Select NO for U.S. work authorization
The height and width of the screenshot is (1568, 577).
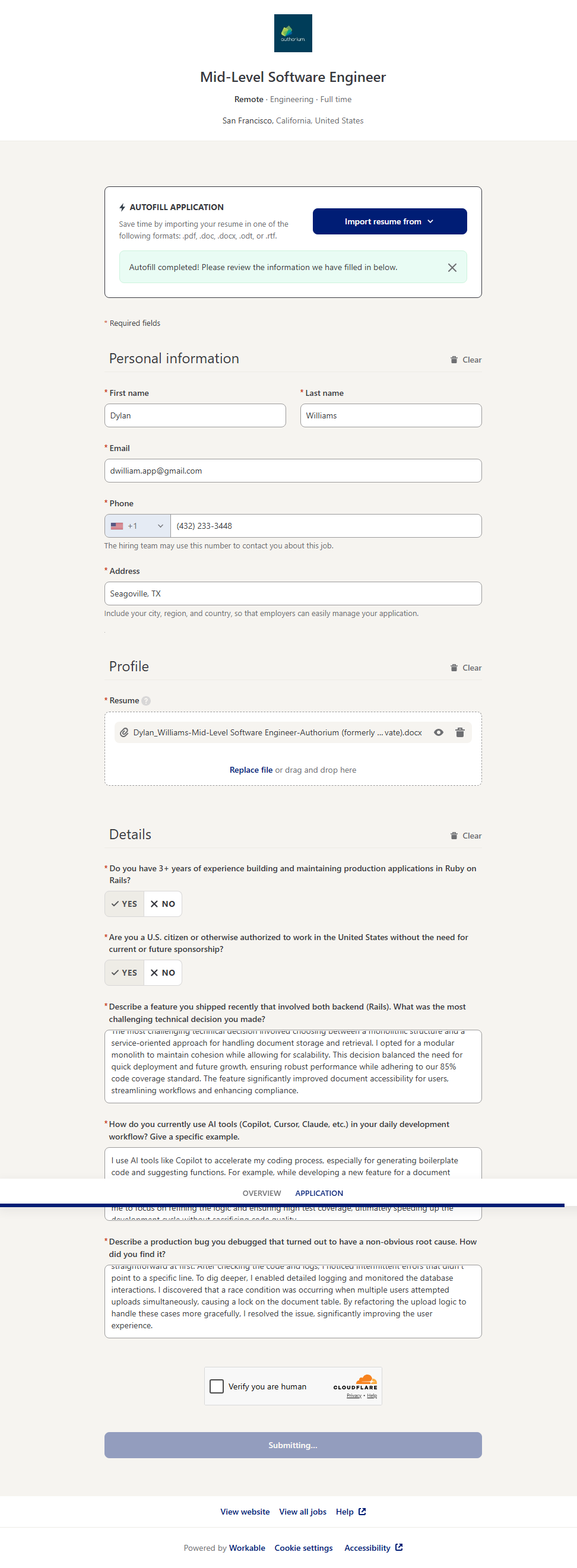[163, 973]
